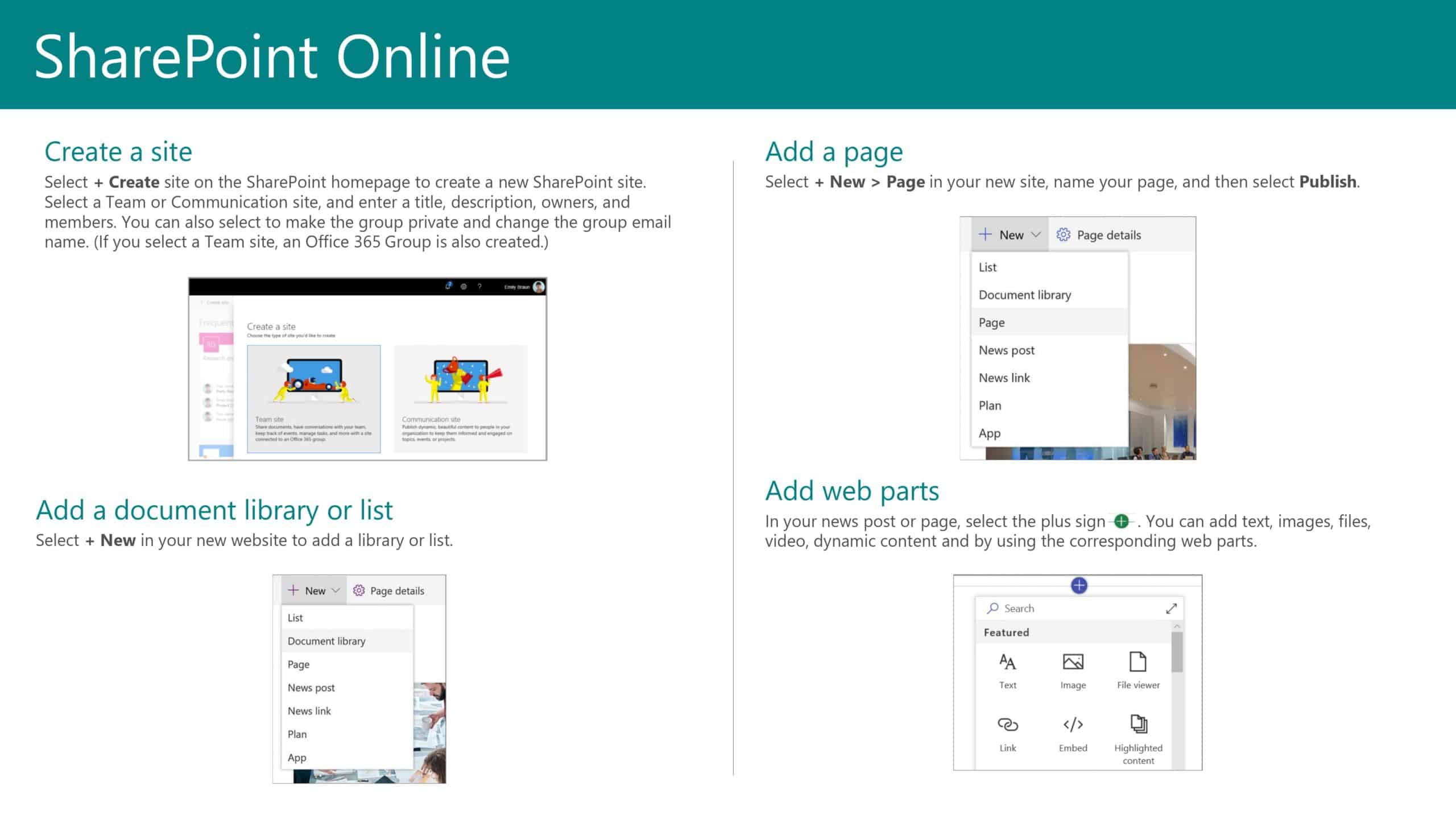Image resolution: width=1456 pixels, height=819 pixels.
Task: Select highlighted Document library in the lower-left menu
Action: pyautogui.click(x=347, y=641)
